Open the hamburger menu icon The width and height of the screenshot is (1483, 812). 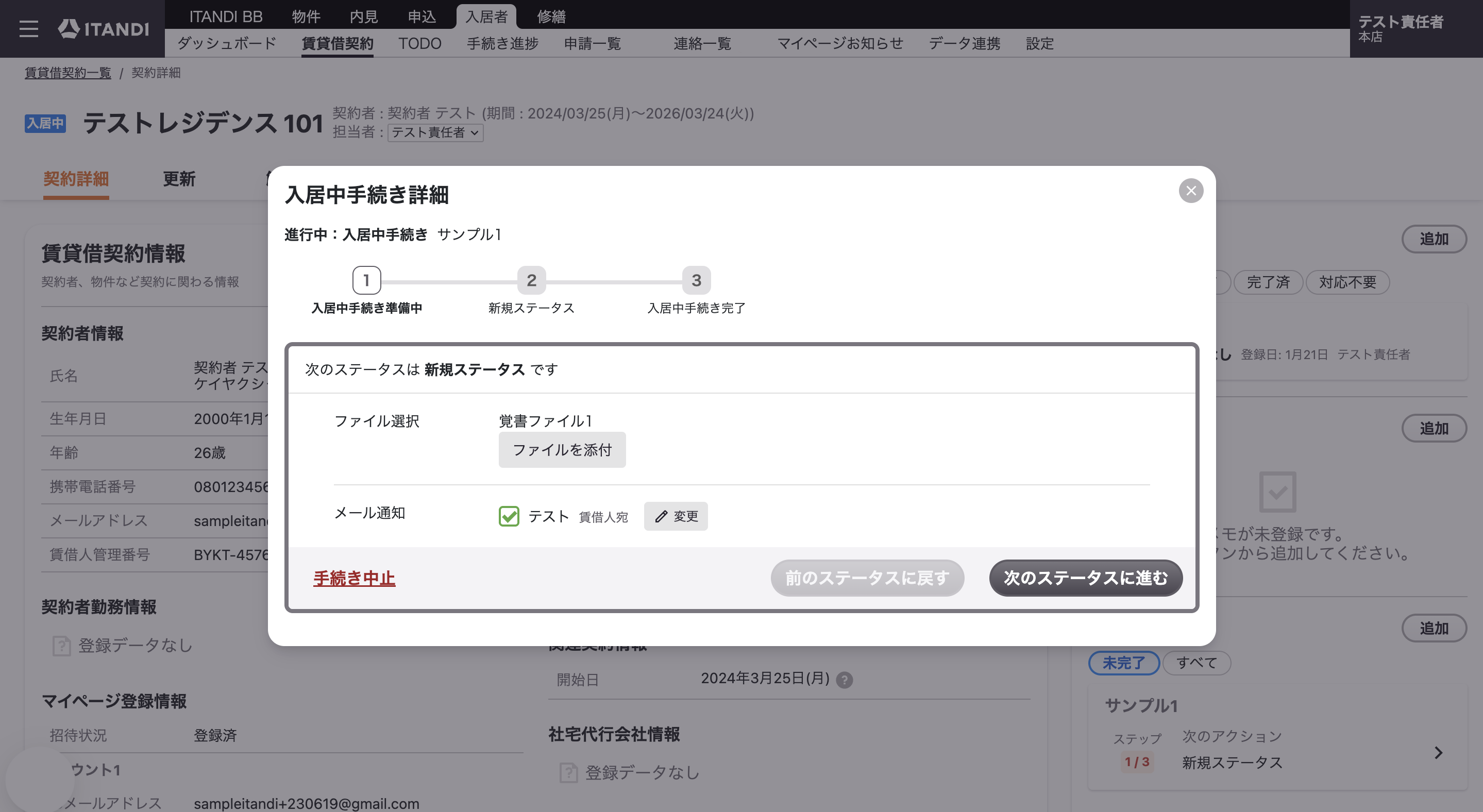[28, 29]
